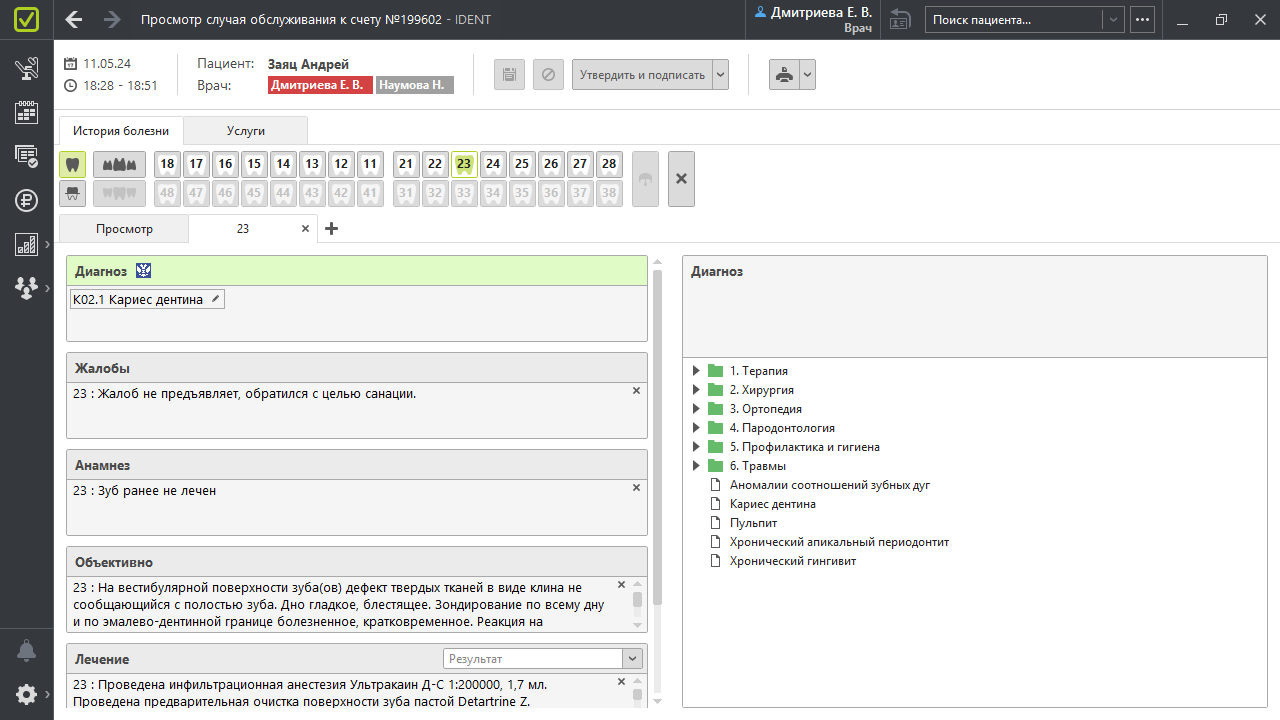Remove the Жалобы entry with X

(636, 391)
